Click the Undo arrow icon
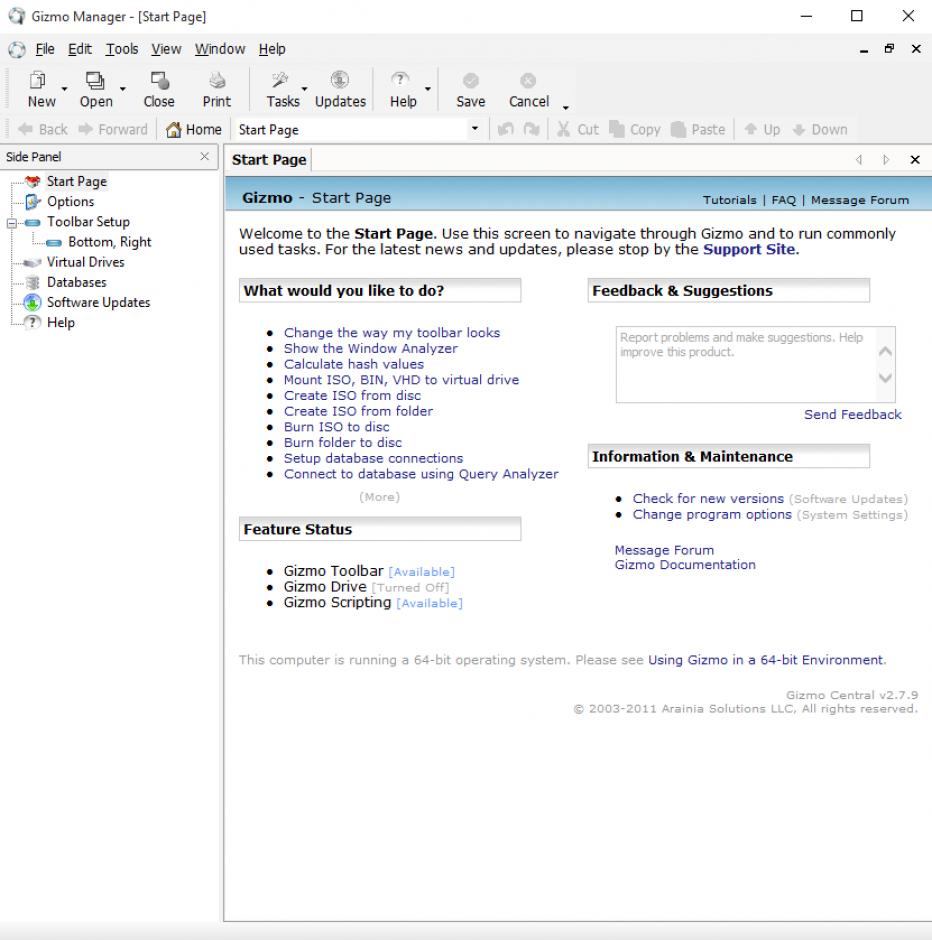 506,129
